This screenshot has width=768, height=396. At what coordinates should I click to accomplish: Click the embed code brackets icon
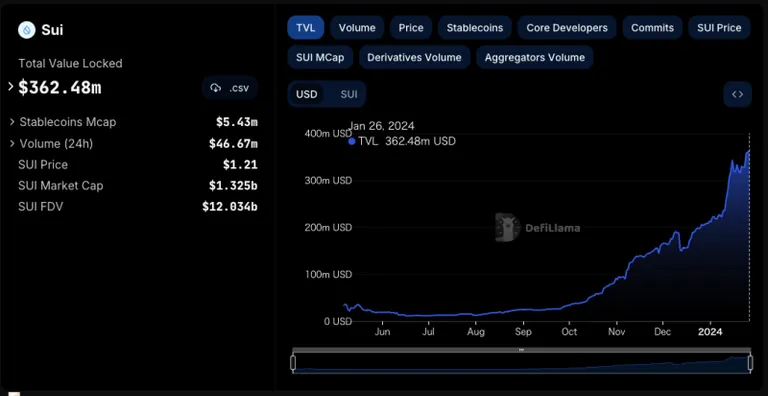click(737, 94)
